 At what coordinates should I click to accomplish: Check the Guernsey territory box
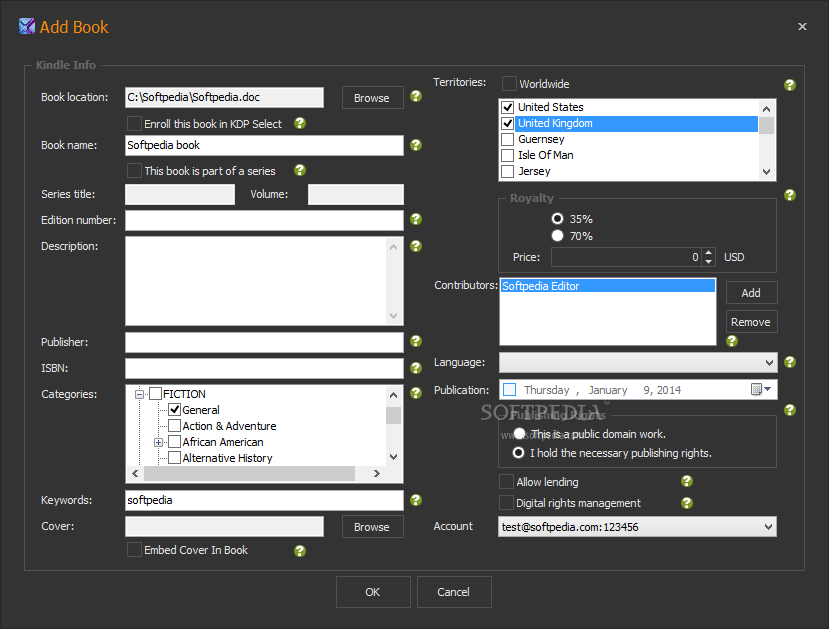point(508,139)
